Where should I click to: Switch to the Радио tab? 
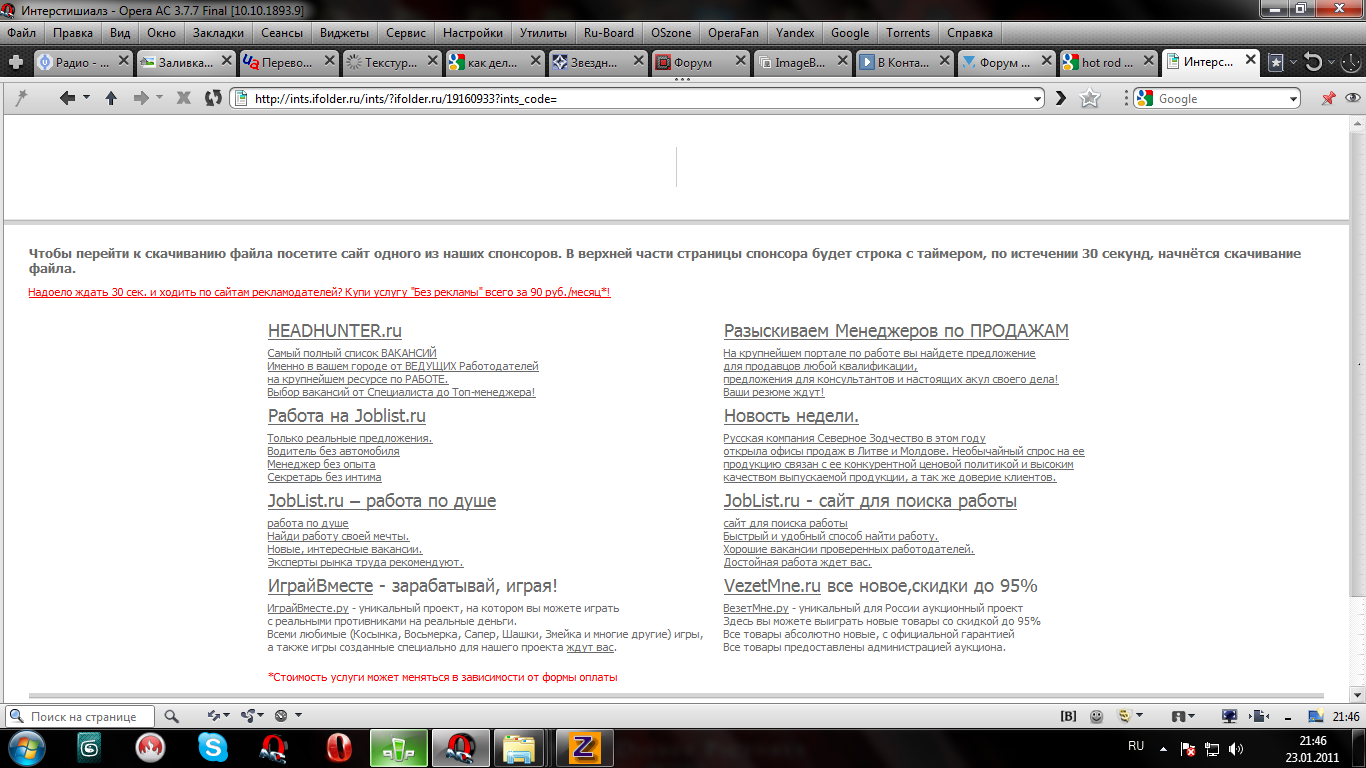pos(83,62)
